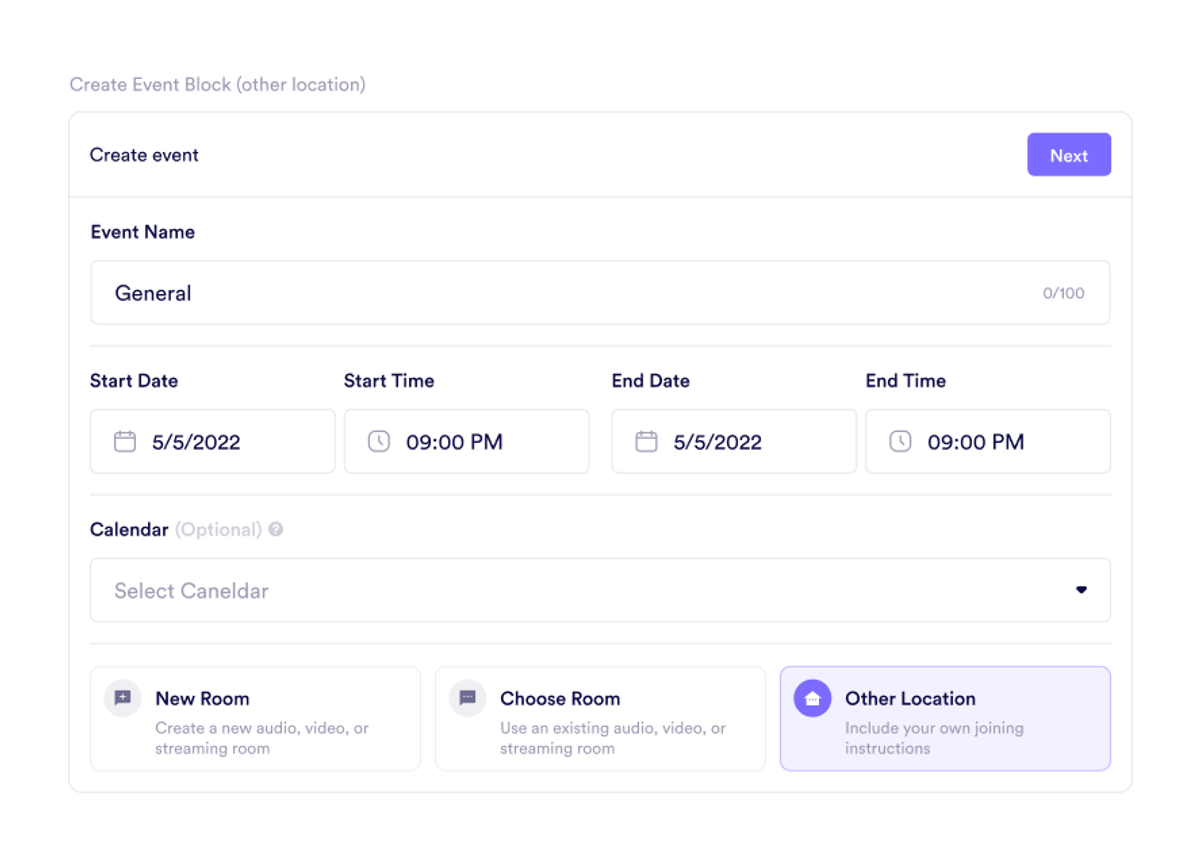Click the End Date calendar icon
This screenshot has height=860, width=1200.
[647, 441]
